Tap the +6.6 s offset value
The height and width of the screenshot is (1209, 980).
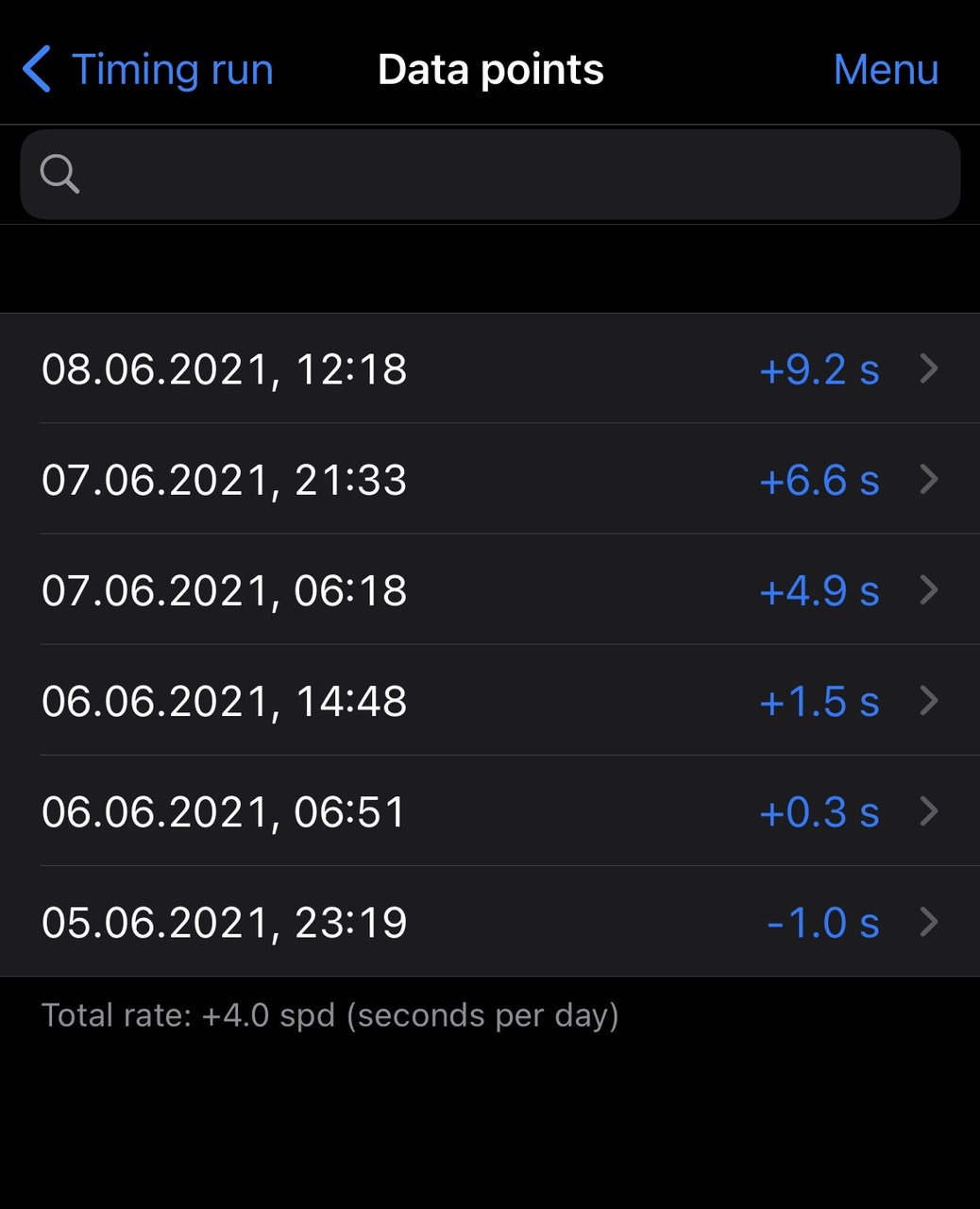click(819, 480)
